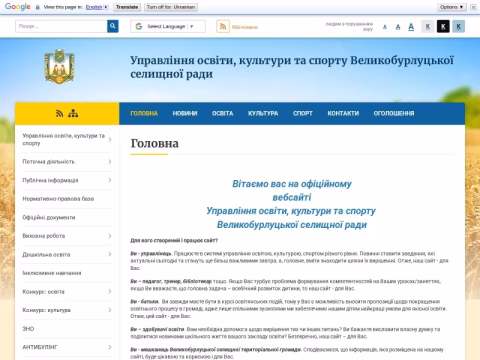Expand the Поточна діяльність submenu

110,162
